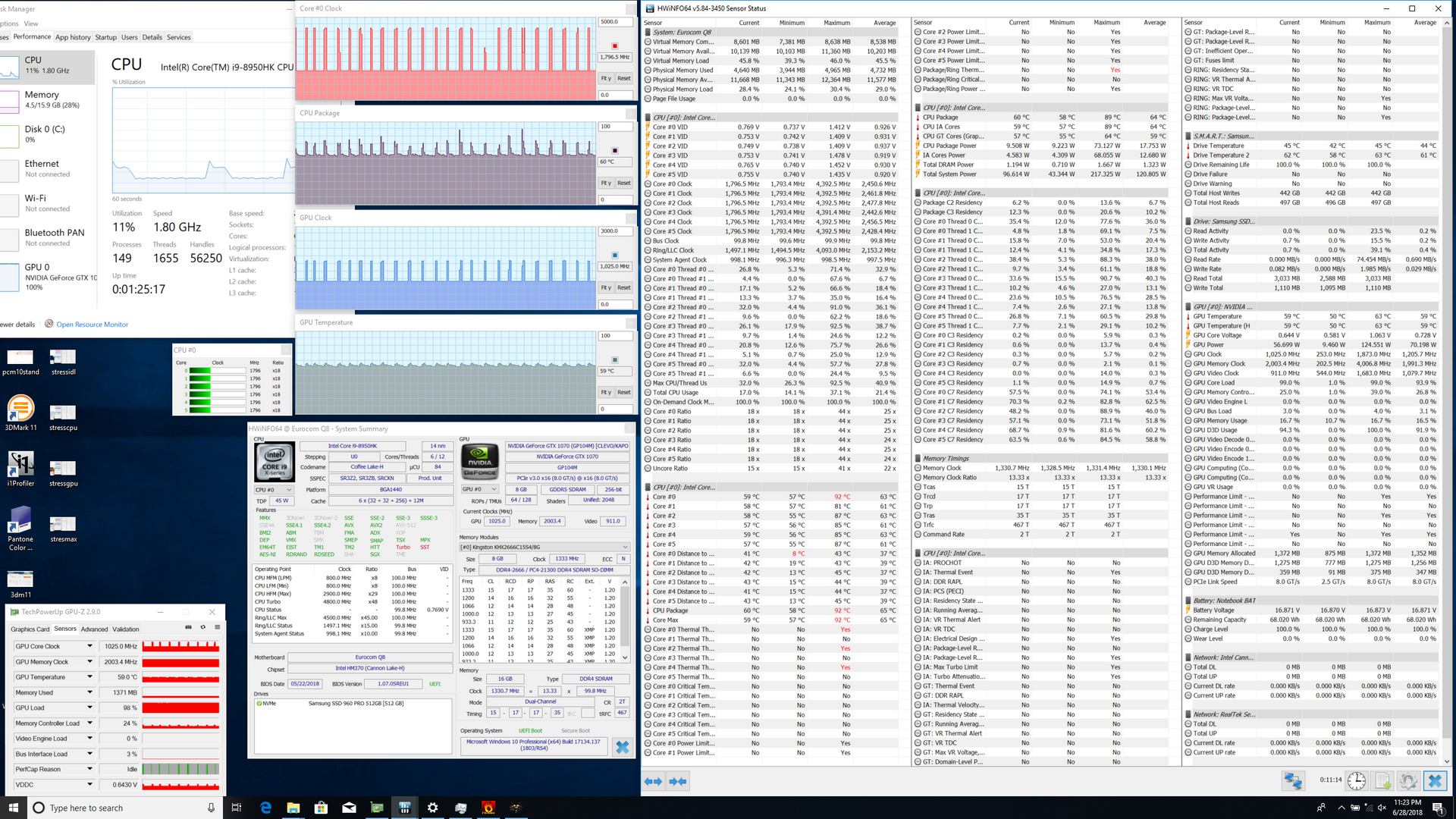
Task: Switch to App history tab in Task Manager
Action: pyautogui.click(x=73, y=37)
